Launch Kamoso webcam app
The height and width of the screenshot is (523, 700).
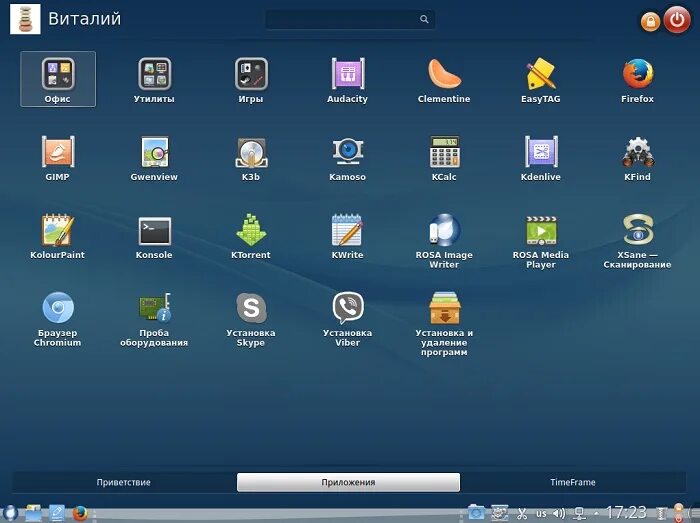(347, 157)
